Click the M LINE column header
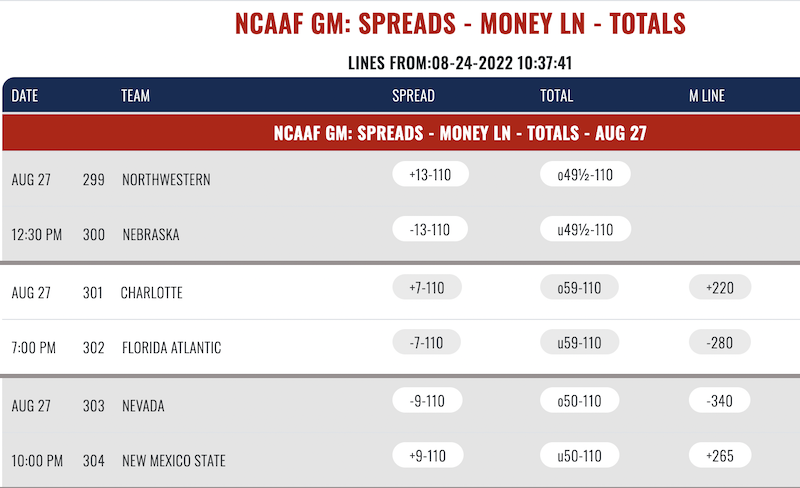This screenshot has height=488, width=800. [707, 96]
